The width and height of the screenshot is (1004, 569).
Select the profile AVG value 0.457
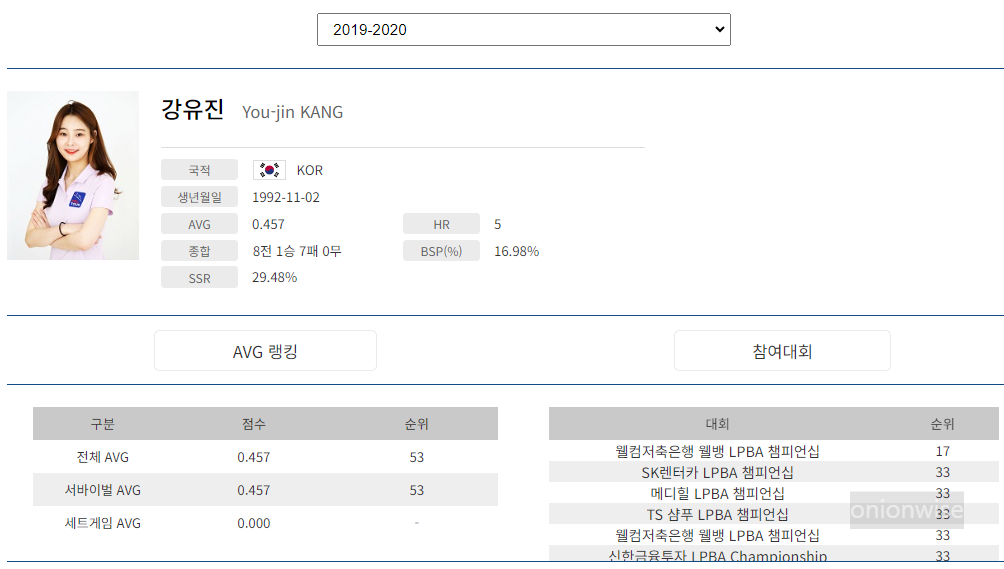(268, 224)
